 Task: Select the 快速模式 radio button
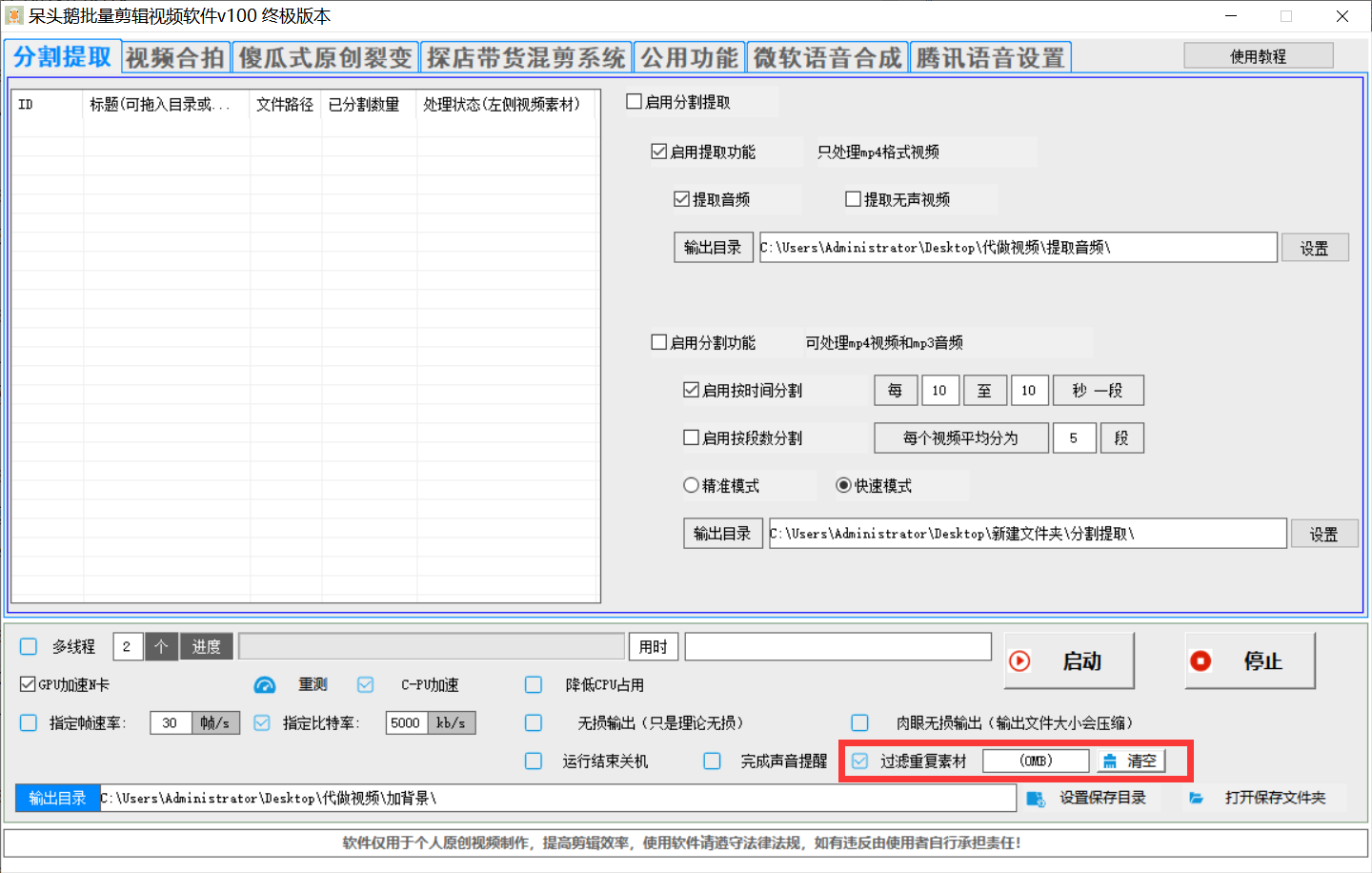[x=843, y=484]
